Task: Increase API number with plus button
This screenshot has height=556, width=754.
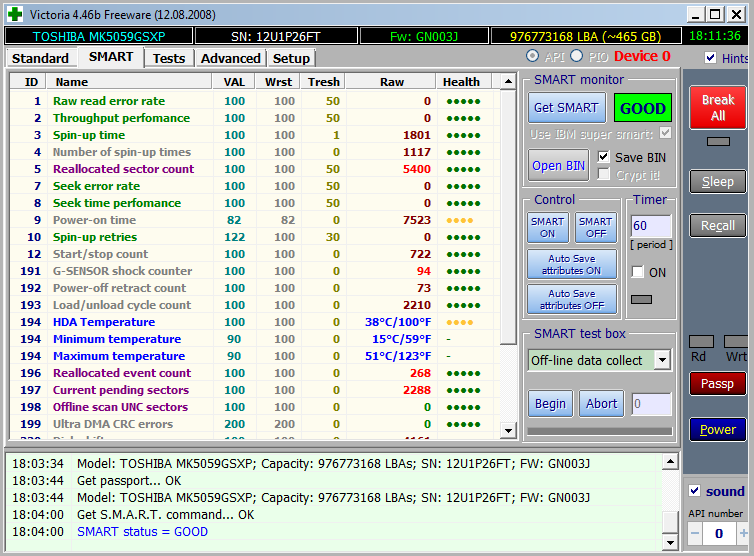Action: pos(742,535)
